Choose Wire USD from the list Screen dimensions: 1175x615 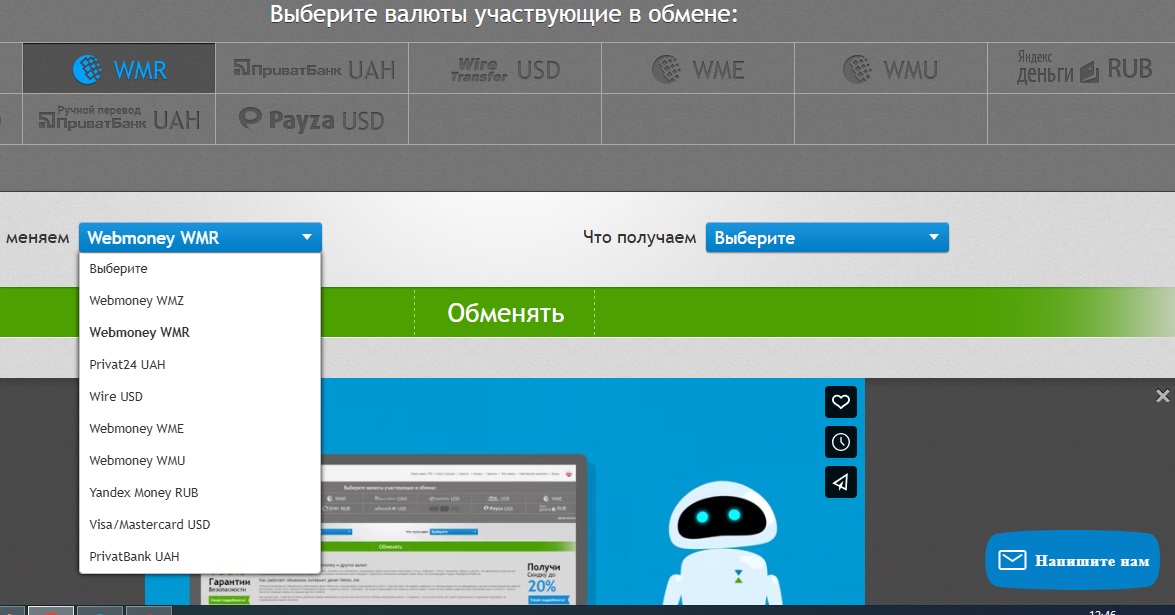pyautogui.click(x=200, y=396)
